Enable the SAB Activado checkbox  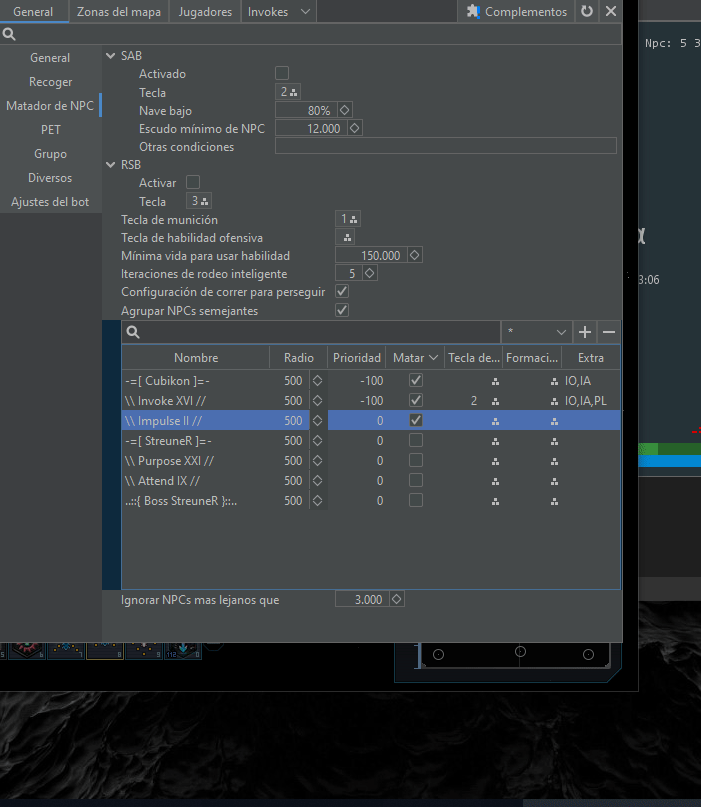[282, 73]
